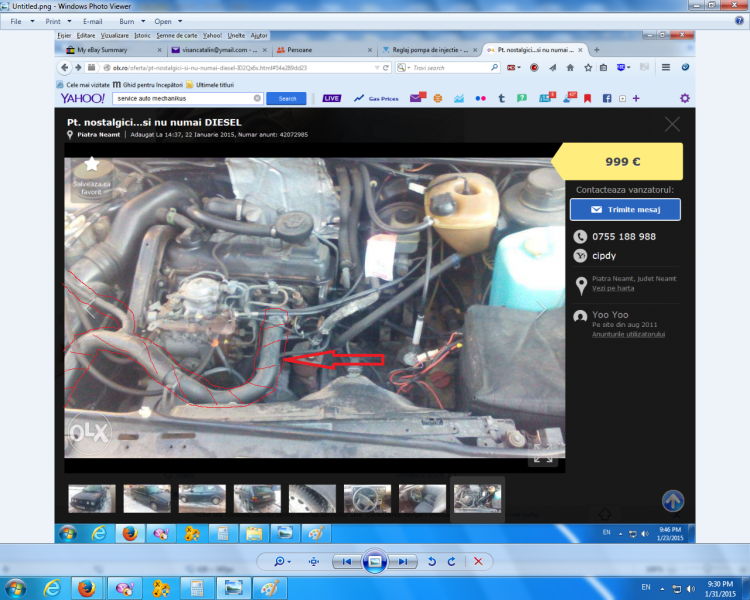Go to the previous photo in Photo Viewer
Image resolution: width=750 pixels, height=600 pixels.
coord(346,562)
